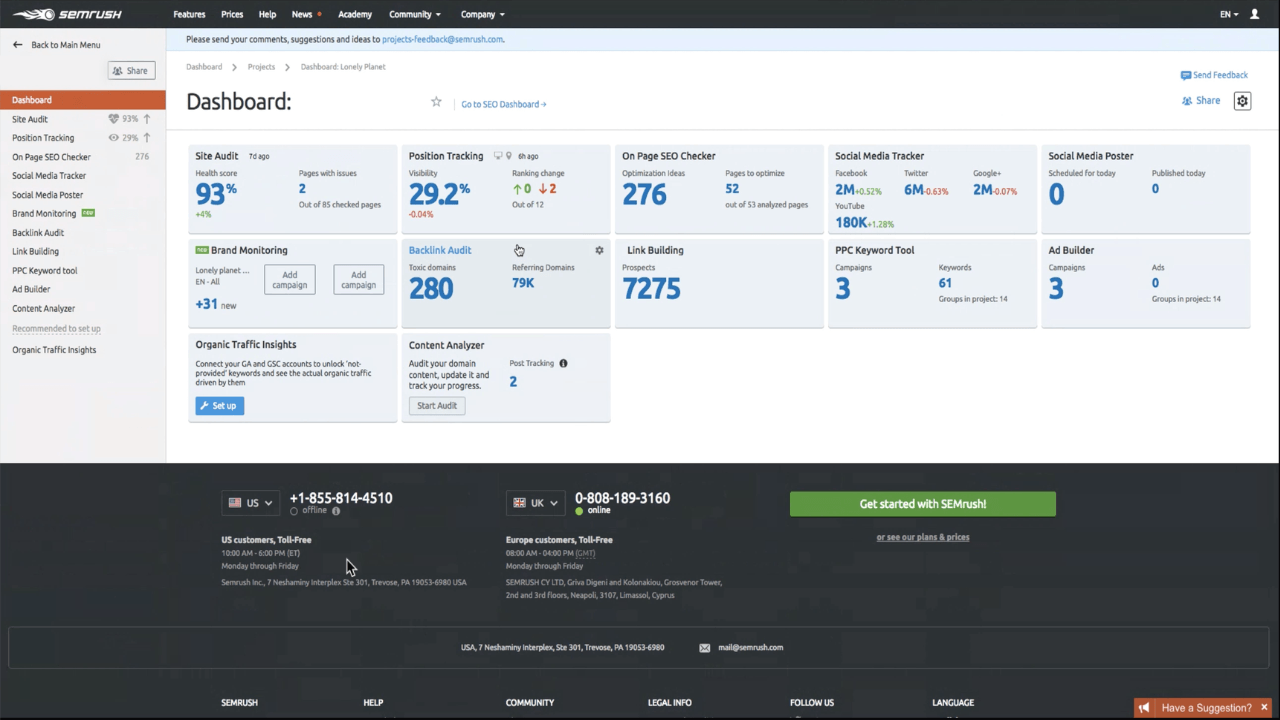
Task: Open the Help menu item
Action: click(x=267, y=15)
